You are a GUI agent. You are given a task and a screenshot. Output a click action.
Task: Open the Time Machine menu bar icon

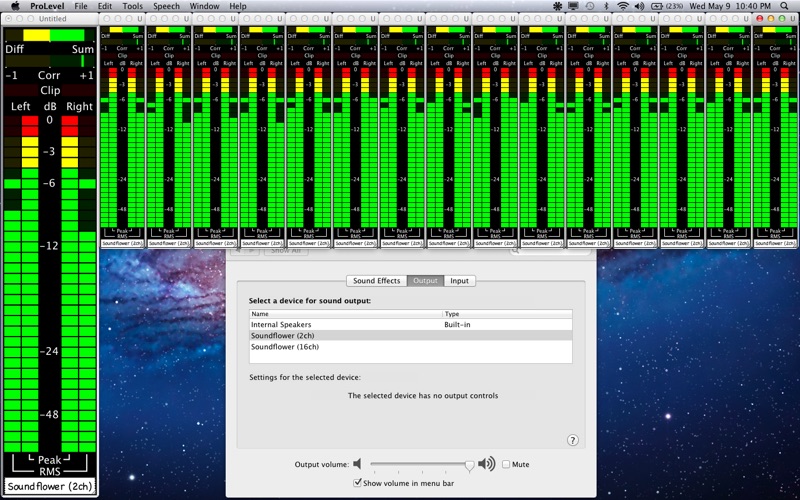[x=590, y=6]
